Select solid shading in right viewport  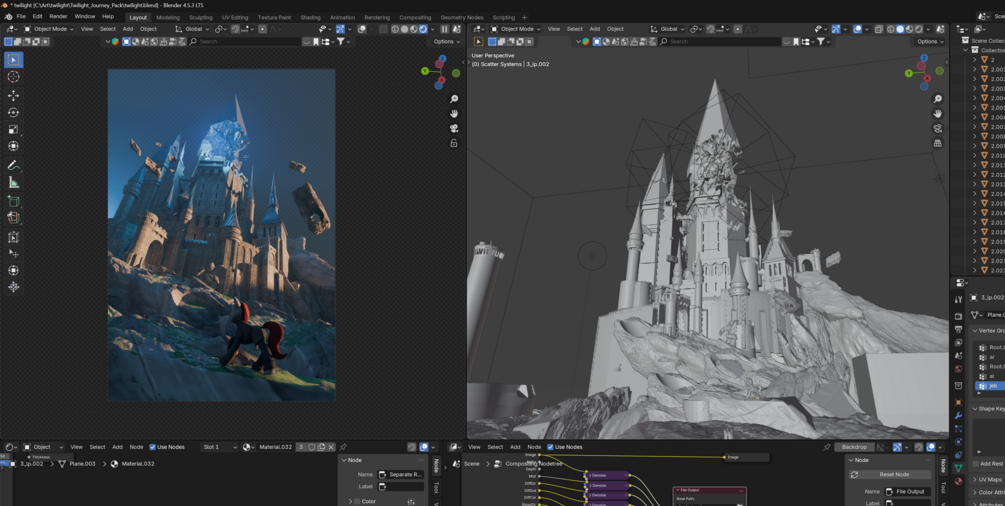(x=900, y=29)
